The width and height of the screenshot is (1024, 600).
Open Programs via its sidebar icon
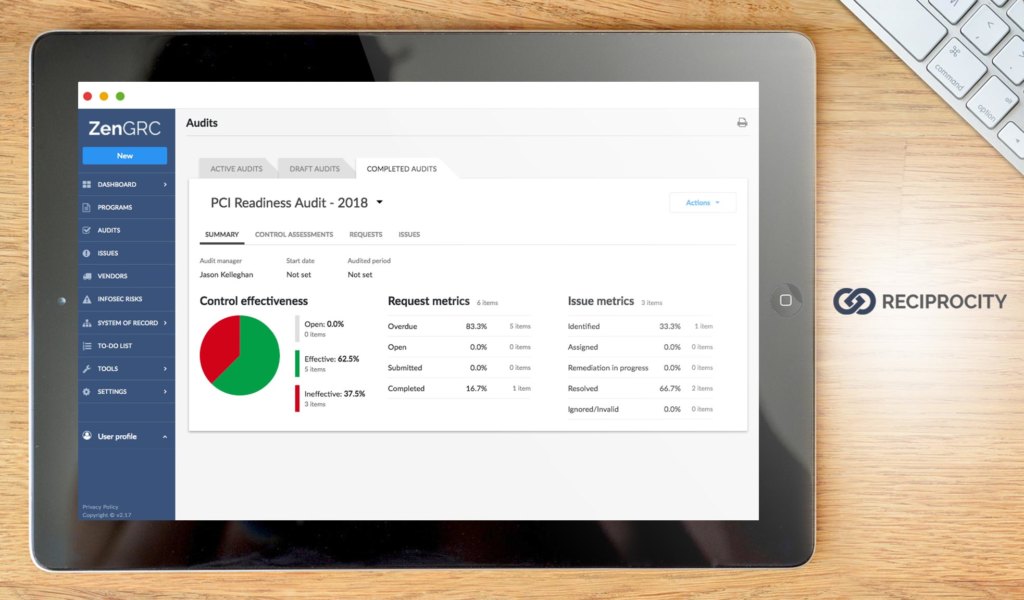(x=86, y=207)
